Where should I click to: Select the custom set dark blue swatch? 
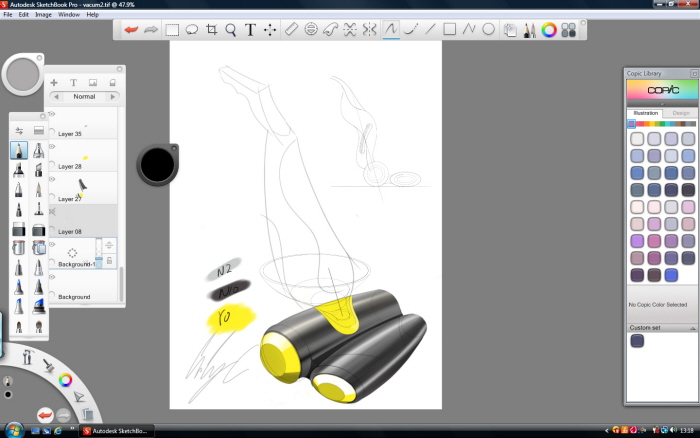pos(637,341)
